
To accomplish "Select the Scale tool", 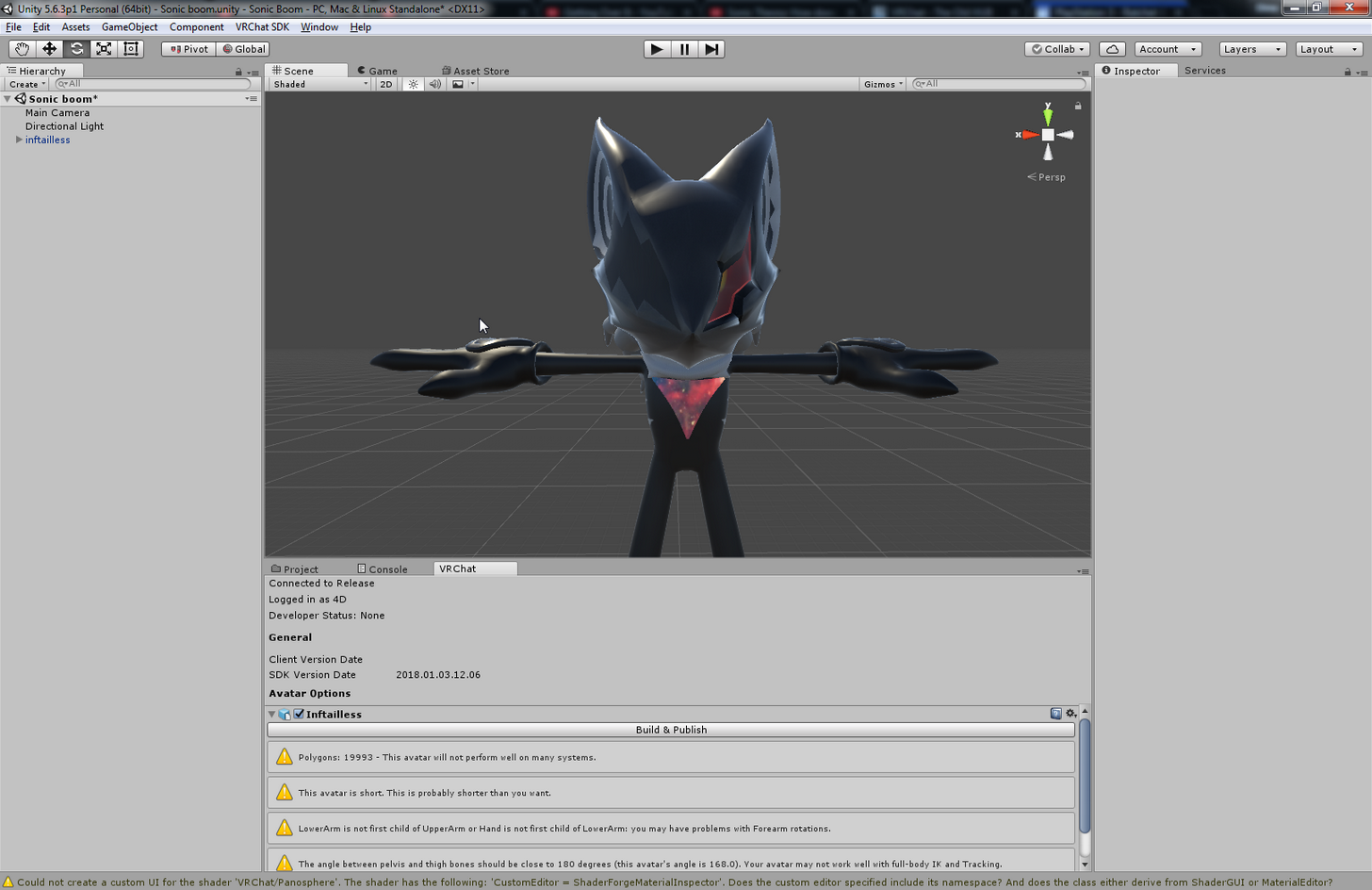I will pyautogui.click(x=104, y=49).
